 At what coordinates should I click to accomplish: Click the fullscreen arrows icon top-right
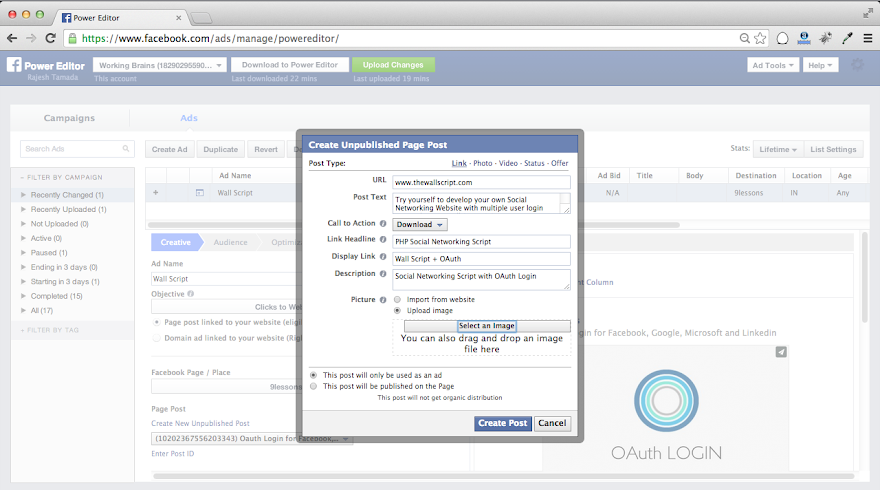pos(868,13)
